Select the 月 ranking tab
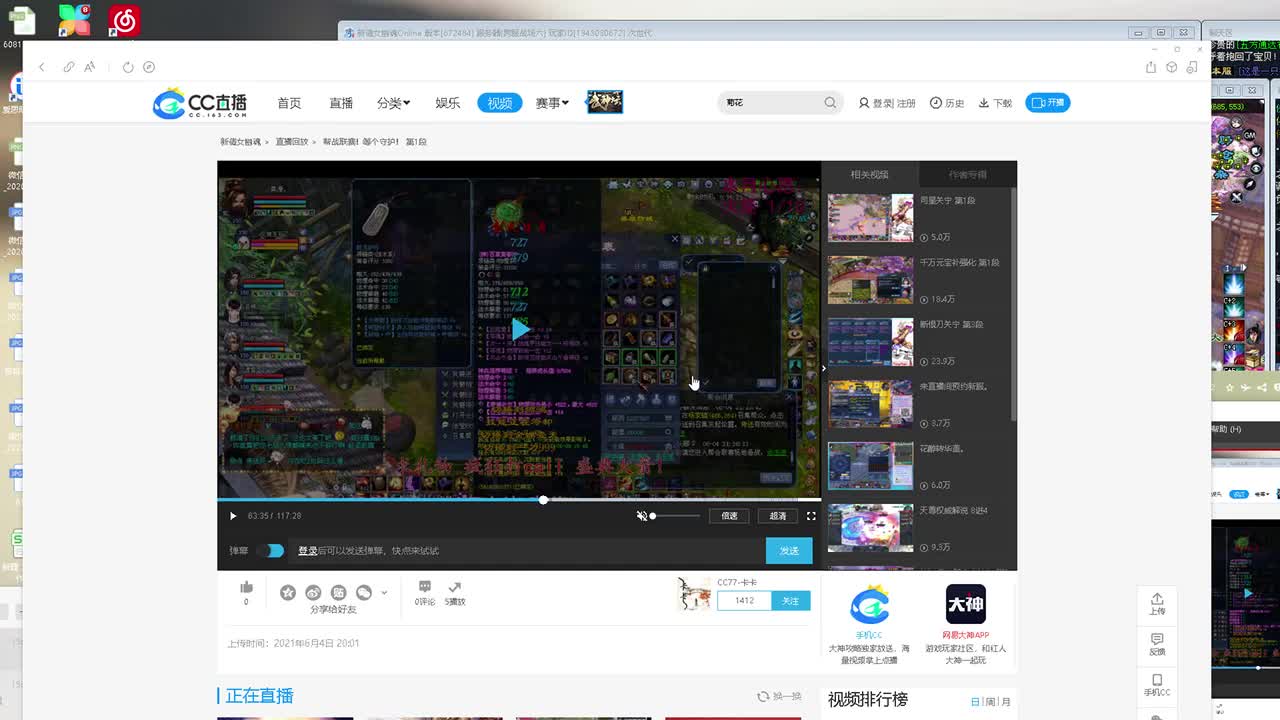 1006,702
